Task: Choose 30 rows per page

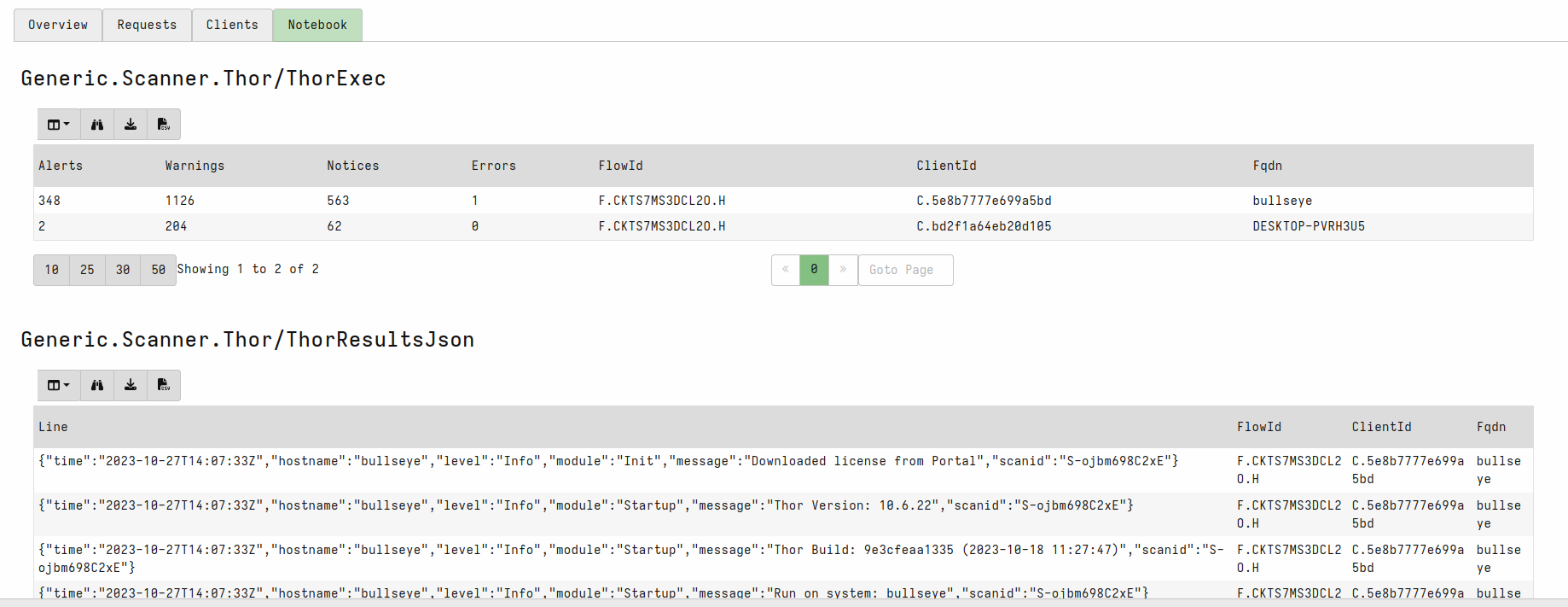Action: tap(123, 270)
